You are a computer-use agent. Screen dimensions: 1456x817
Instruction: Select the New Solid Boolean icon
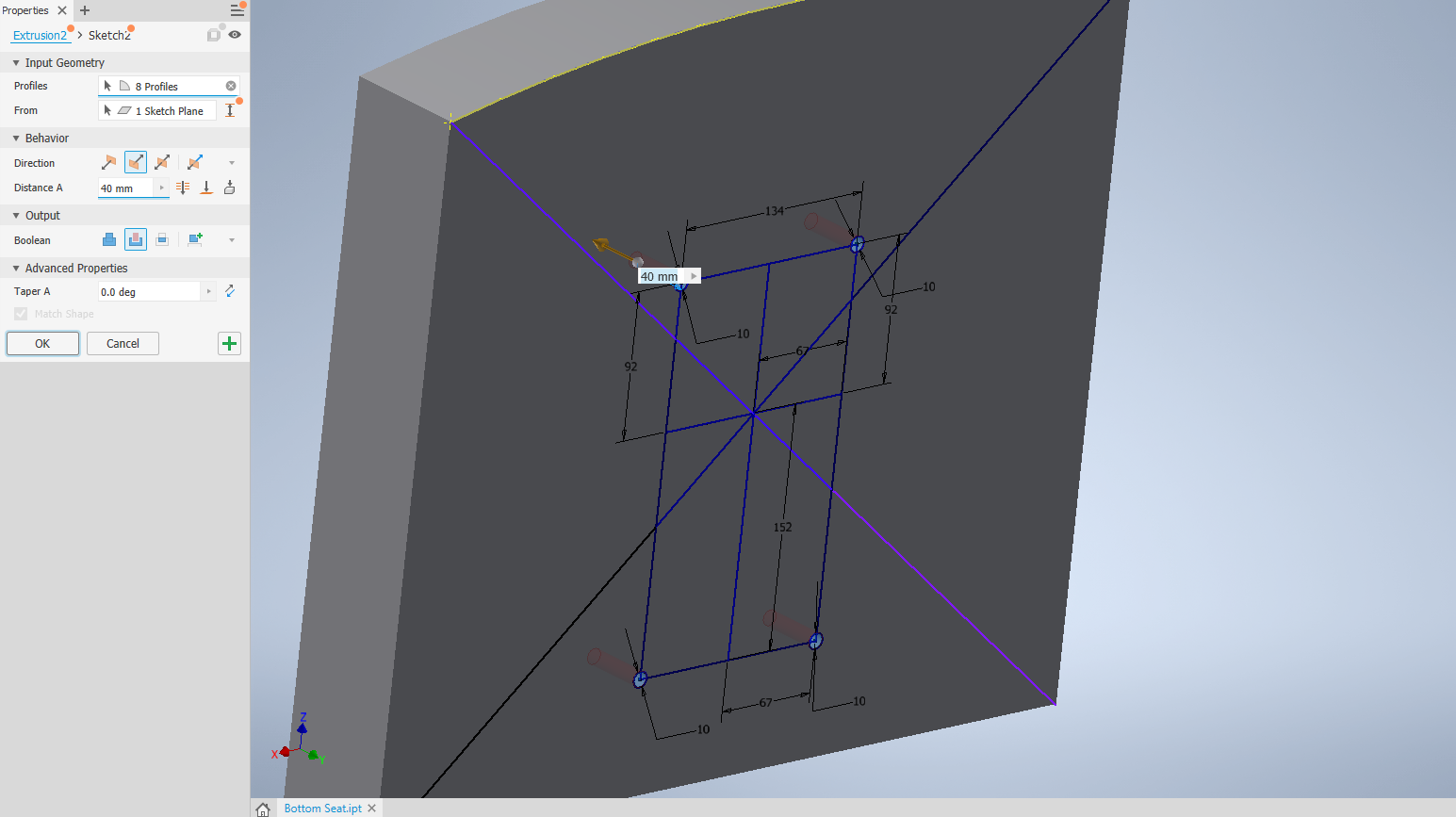point(195,239)
